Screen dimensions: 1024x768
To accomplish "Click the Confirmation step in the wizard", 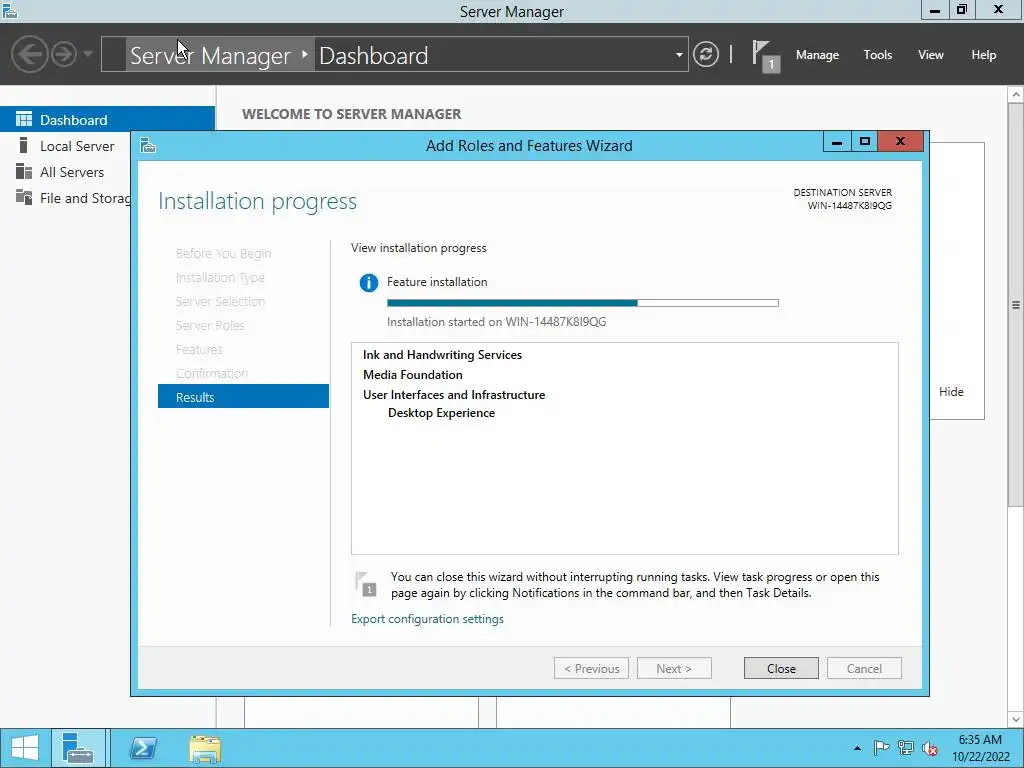I will (212, 374).
